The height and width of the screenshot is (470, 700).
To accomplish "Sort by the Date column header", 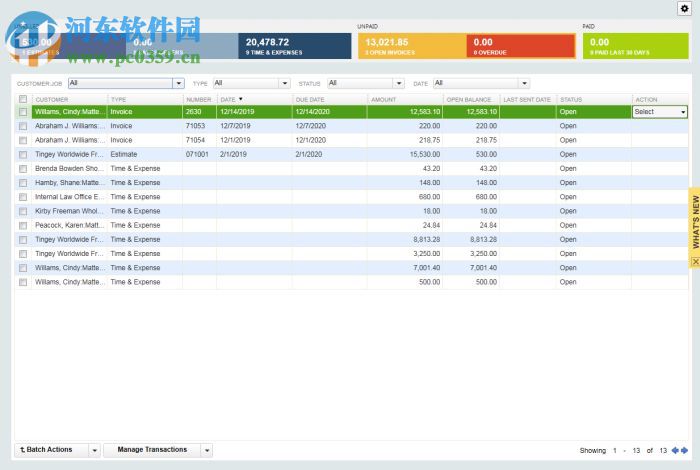I will point(228,100).
